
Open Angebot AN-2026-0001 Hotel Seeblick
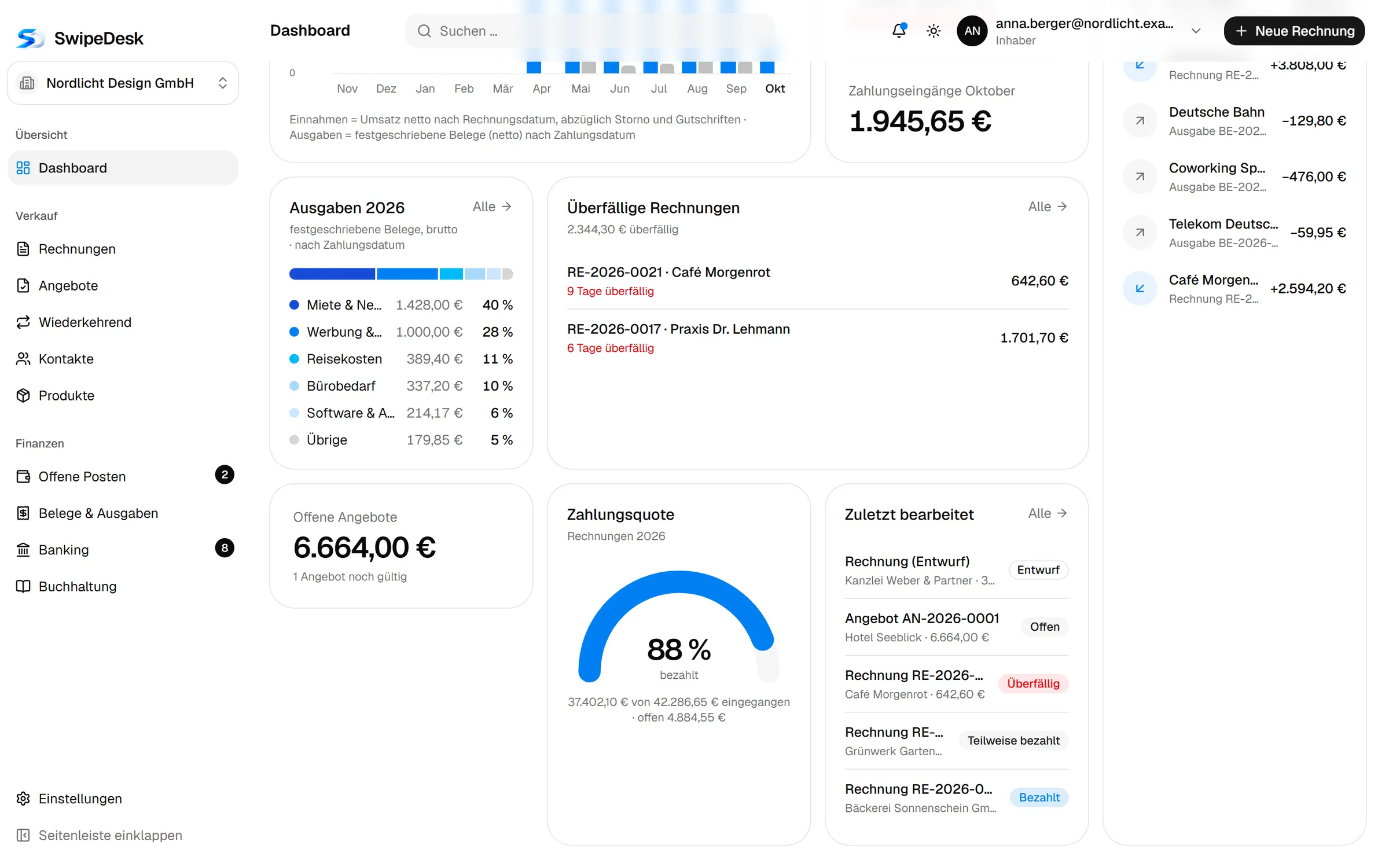click(957, 627)
